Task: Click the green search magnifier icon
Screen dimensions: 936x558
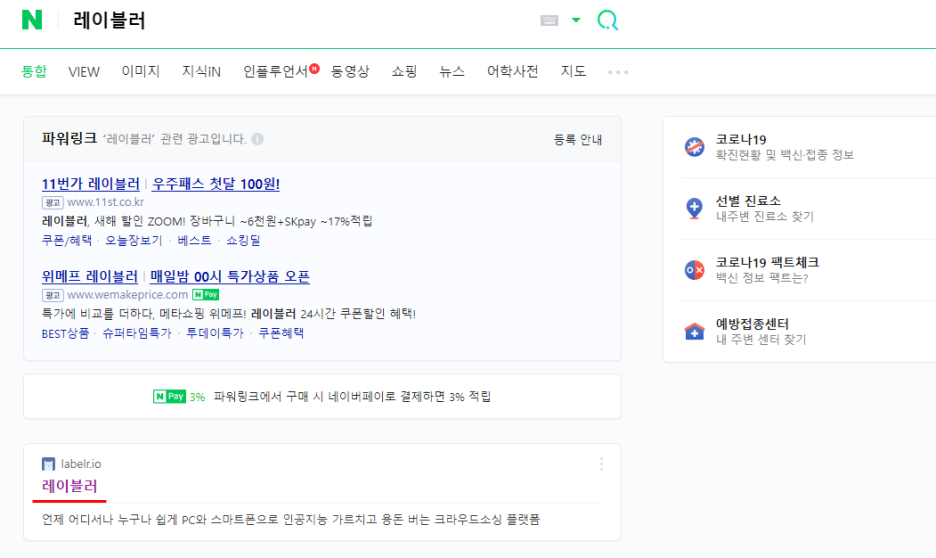Action: 608,20
